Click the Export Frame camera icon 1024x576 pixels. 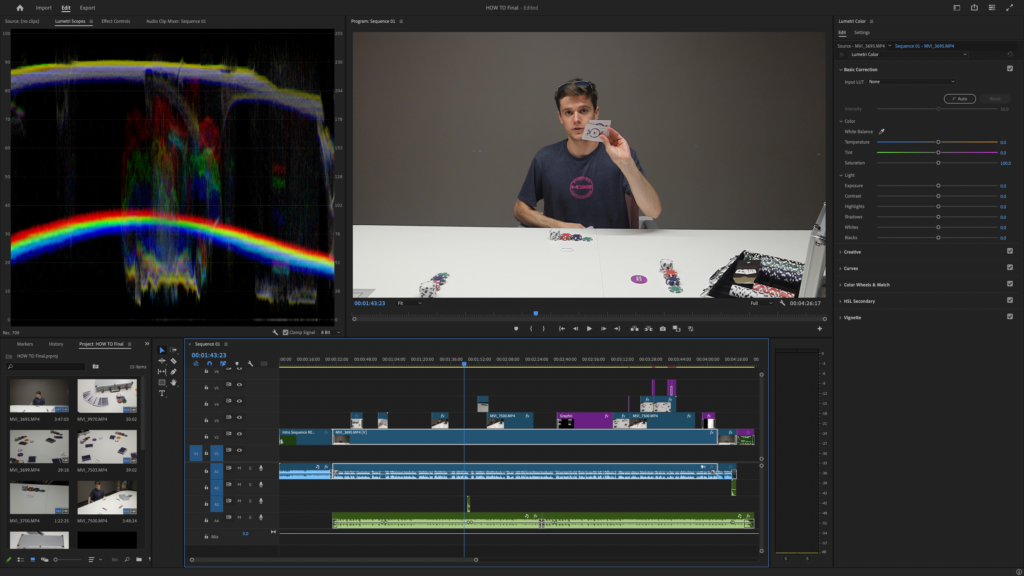(x=662, y=328)
